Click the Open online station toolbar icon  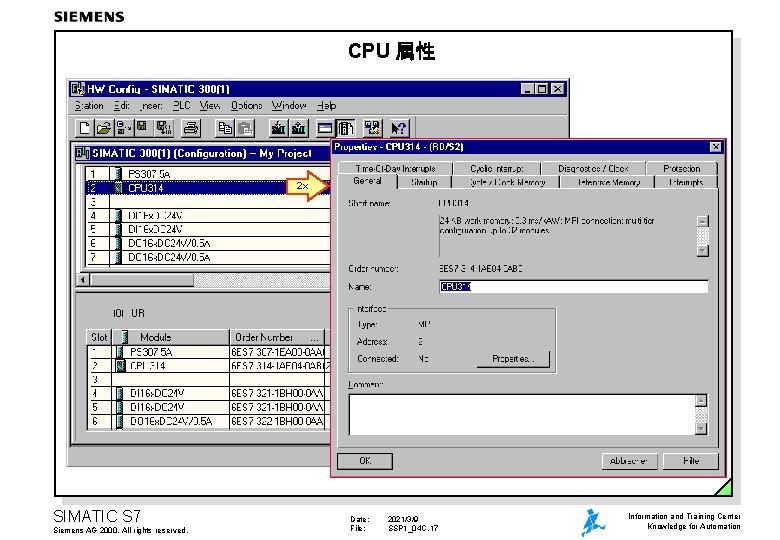123,128
